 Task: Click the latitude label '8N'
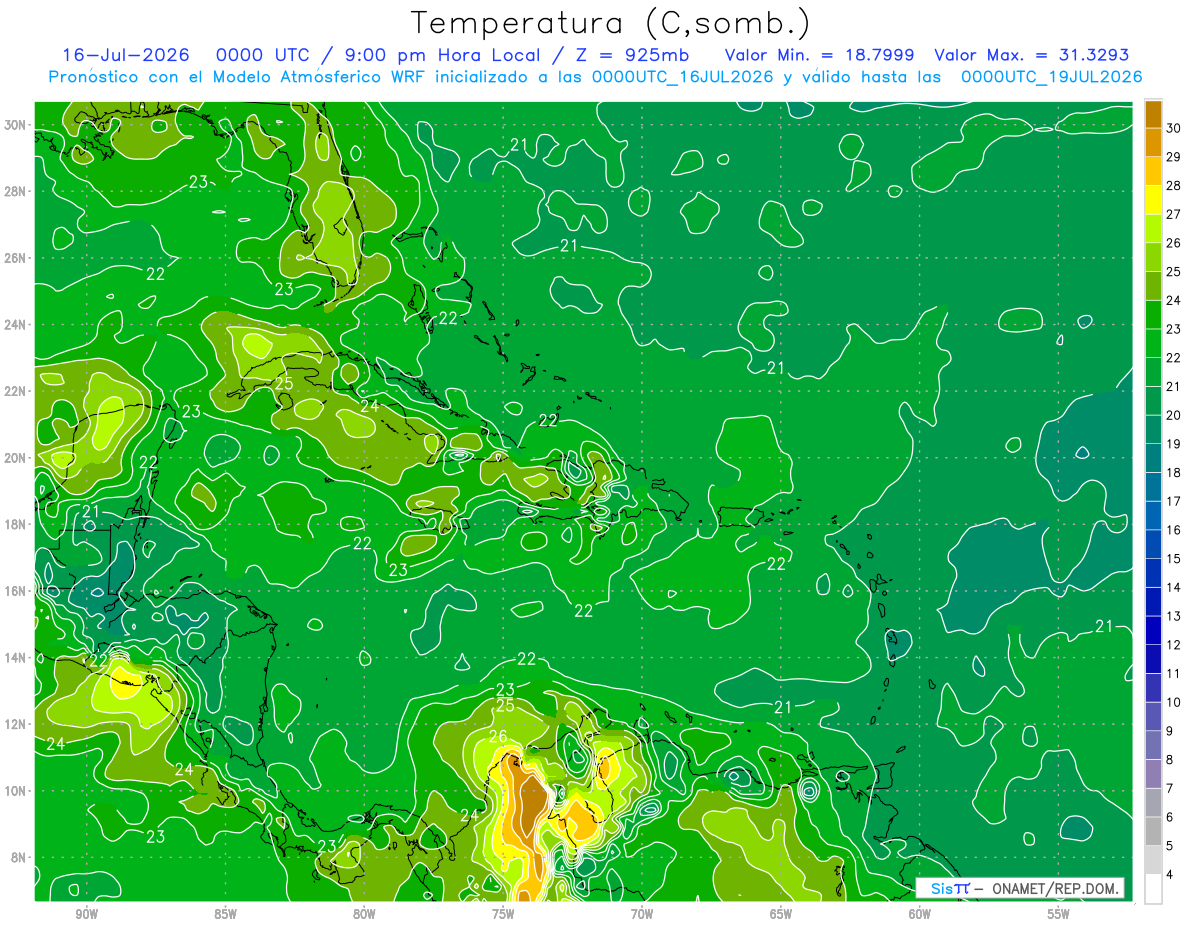pyautogui.click(x=19, y=857)
